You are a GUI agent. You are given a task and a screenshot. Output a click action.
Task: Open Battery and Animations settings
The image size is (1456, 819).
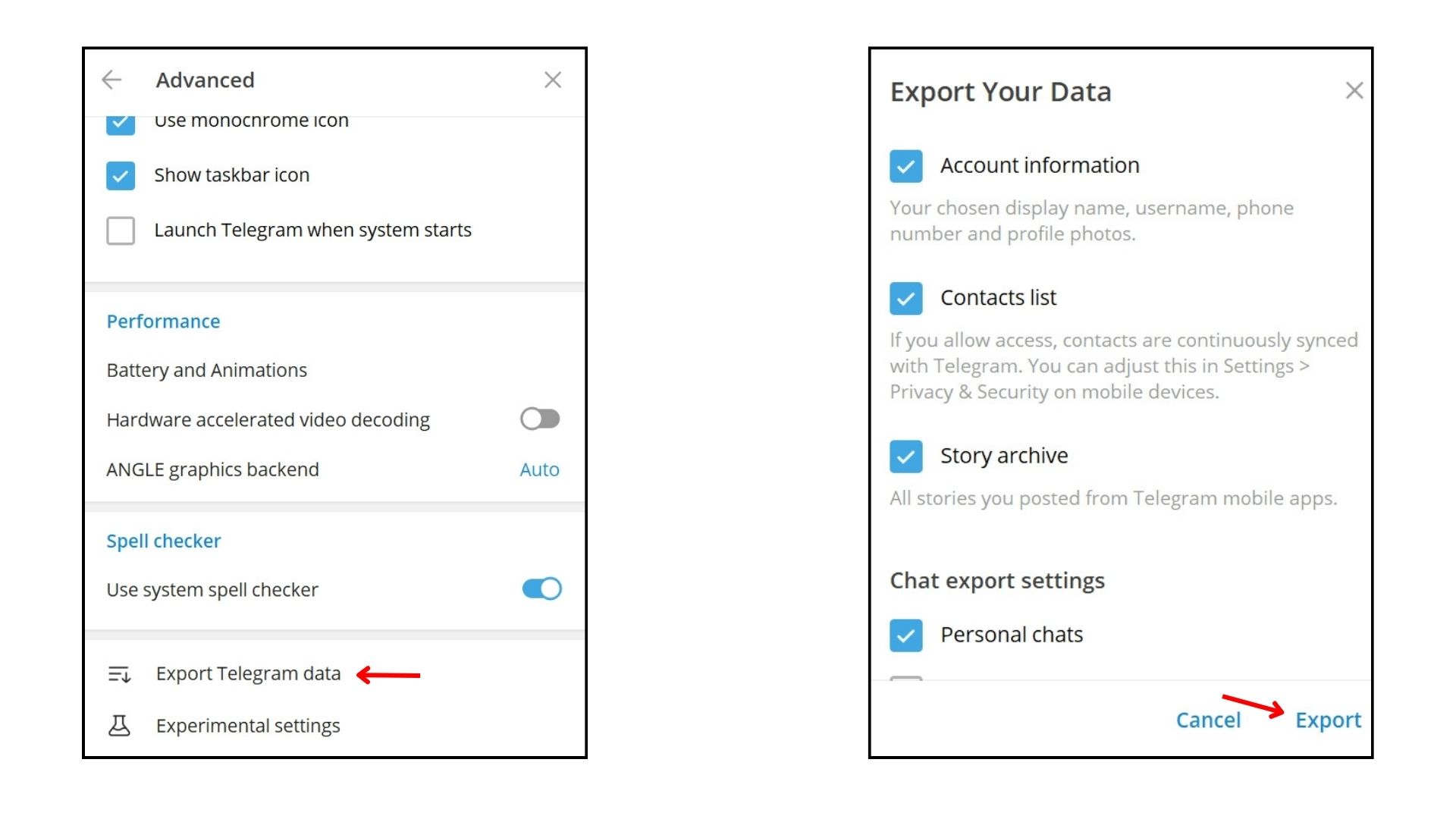pos(206,370)
